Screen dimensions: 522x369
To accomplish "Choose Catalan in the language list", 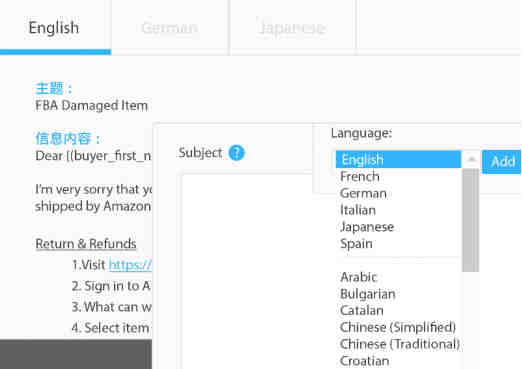I will pos(398,311).
